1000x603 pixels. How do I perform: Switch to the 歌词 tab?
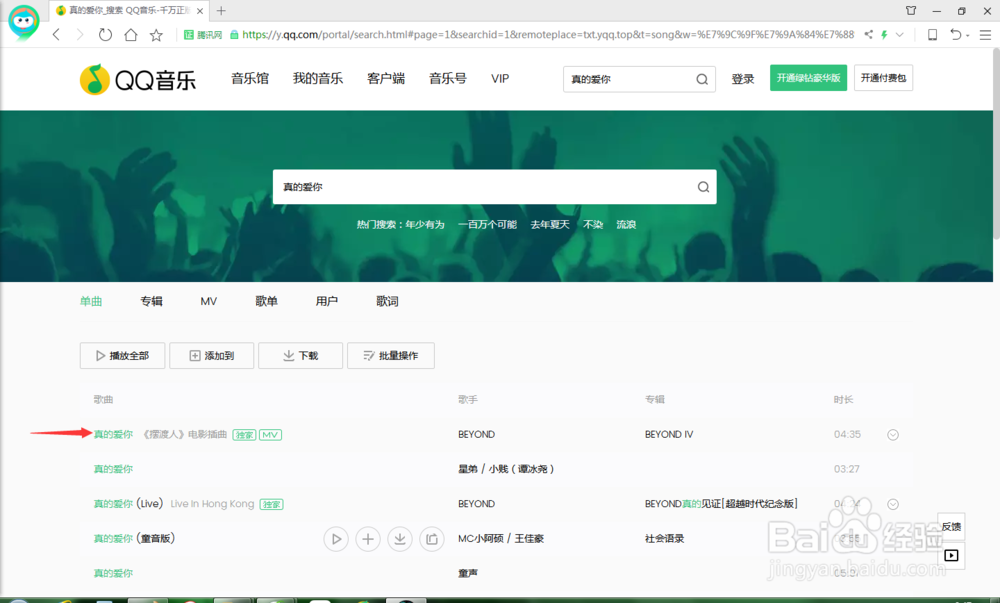pos(387,301)
